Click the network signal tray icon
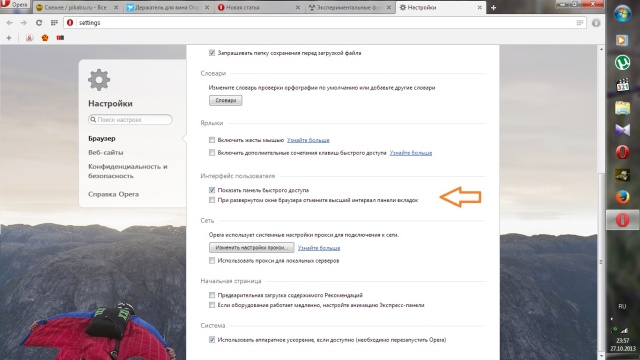The width and height of the screenshot is (640, 360). point(624,330)
